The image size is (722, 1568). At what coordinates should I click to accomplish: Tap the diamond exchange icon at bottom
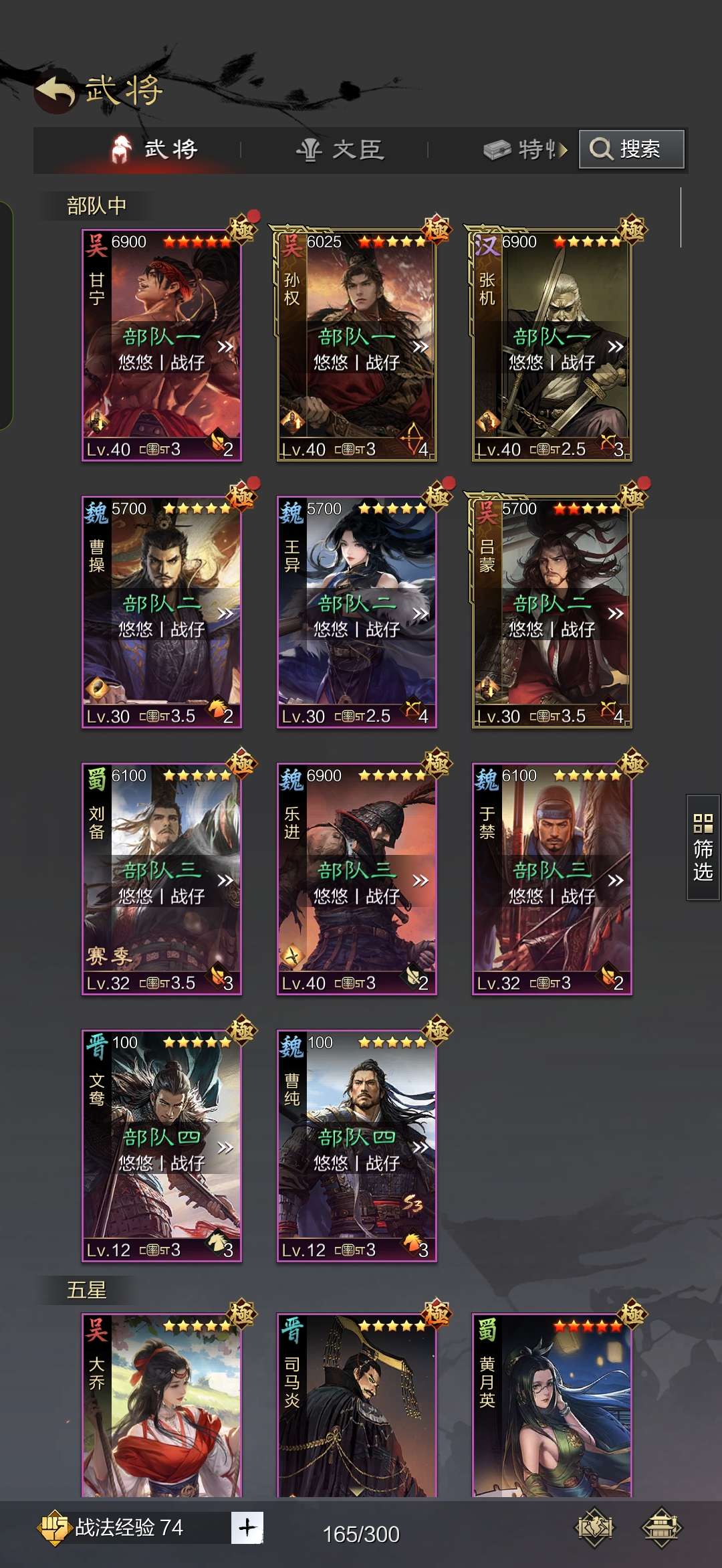point(594,1527)
